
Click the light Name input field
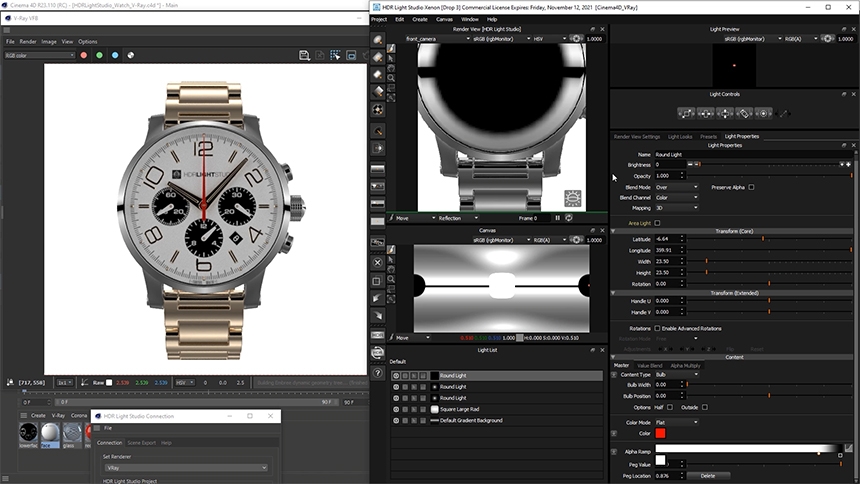pyautogui.click(x=752, y=155)
